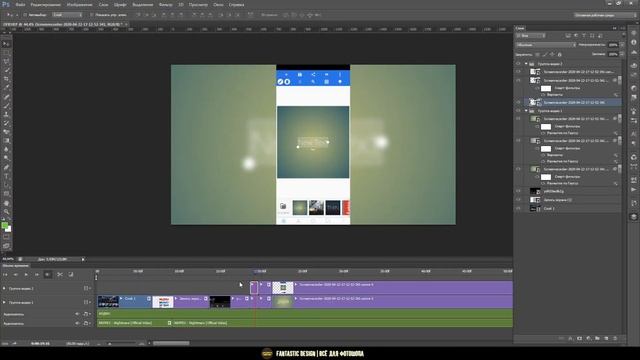The image size is (640, 360).
Task: Toggle audio playback speaker button in timeline
Action: pos(48,275)
